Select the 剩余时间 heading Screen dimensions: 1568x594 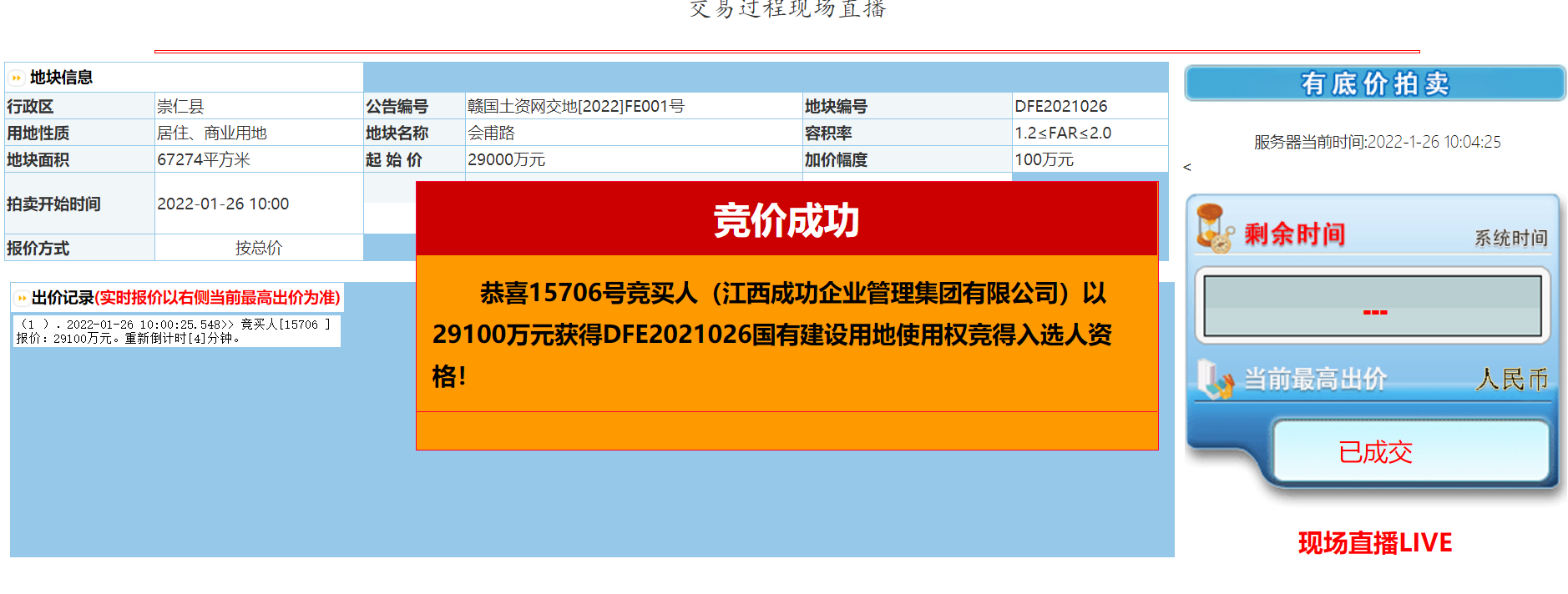point(1294,234)
